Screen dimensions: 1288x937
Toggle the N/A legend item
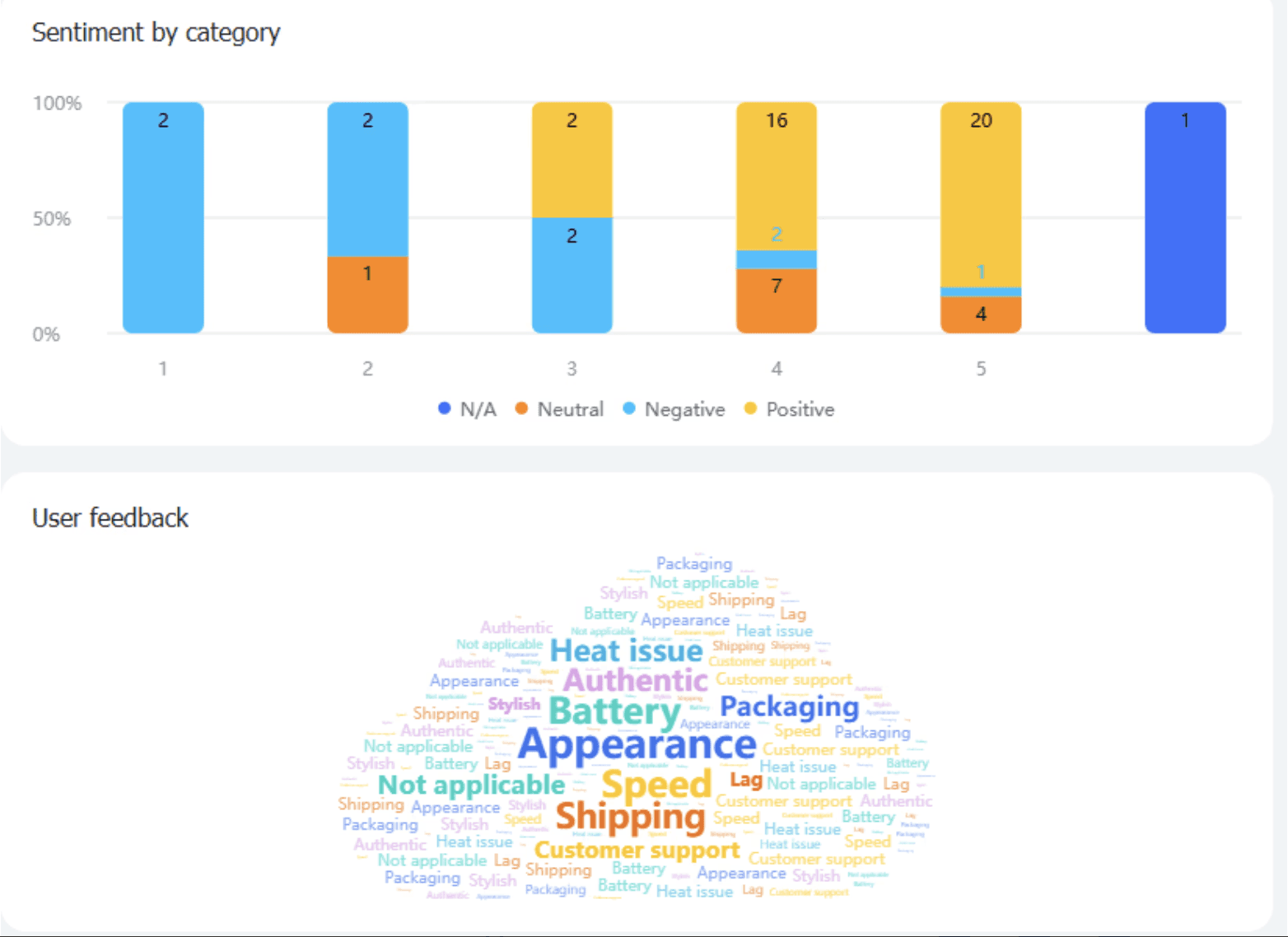[x=468, y=409]
